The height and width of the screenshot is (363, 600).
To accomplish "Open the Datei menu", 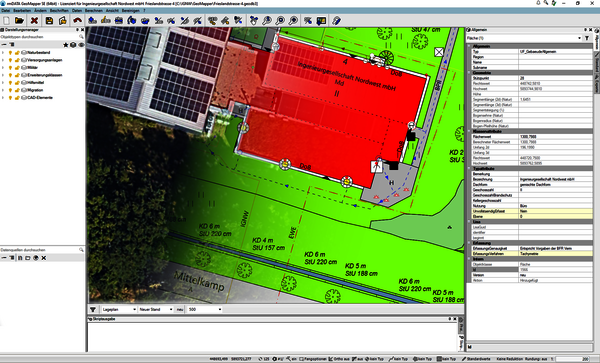I will [6, 11].
